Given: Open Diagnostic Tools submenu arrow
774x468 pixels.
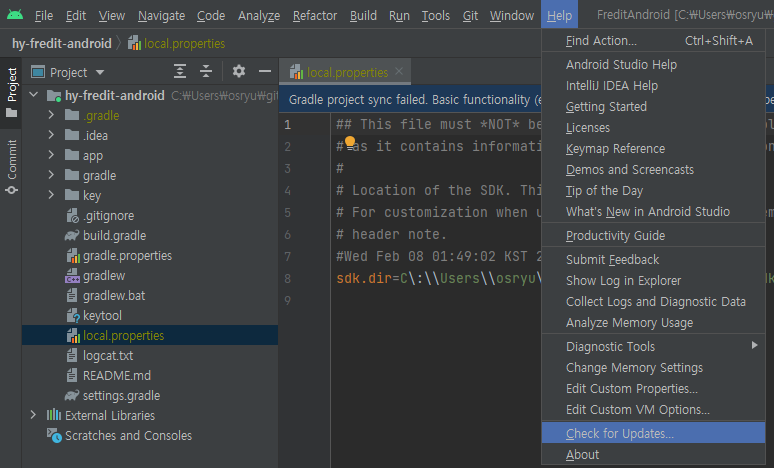Looking at the screenshot, I should click(754, 346).
